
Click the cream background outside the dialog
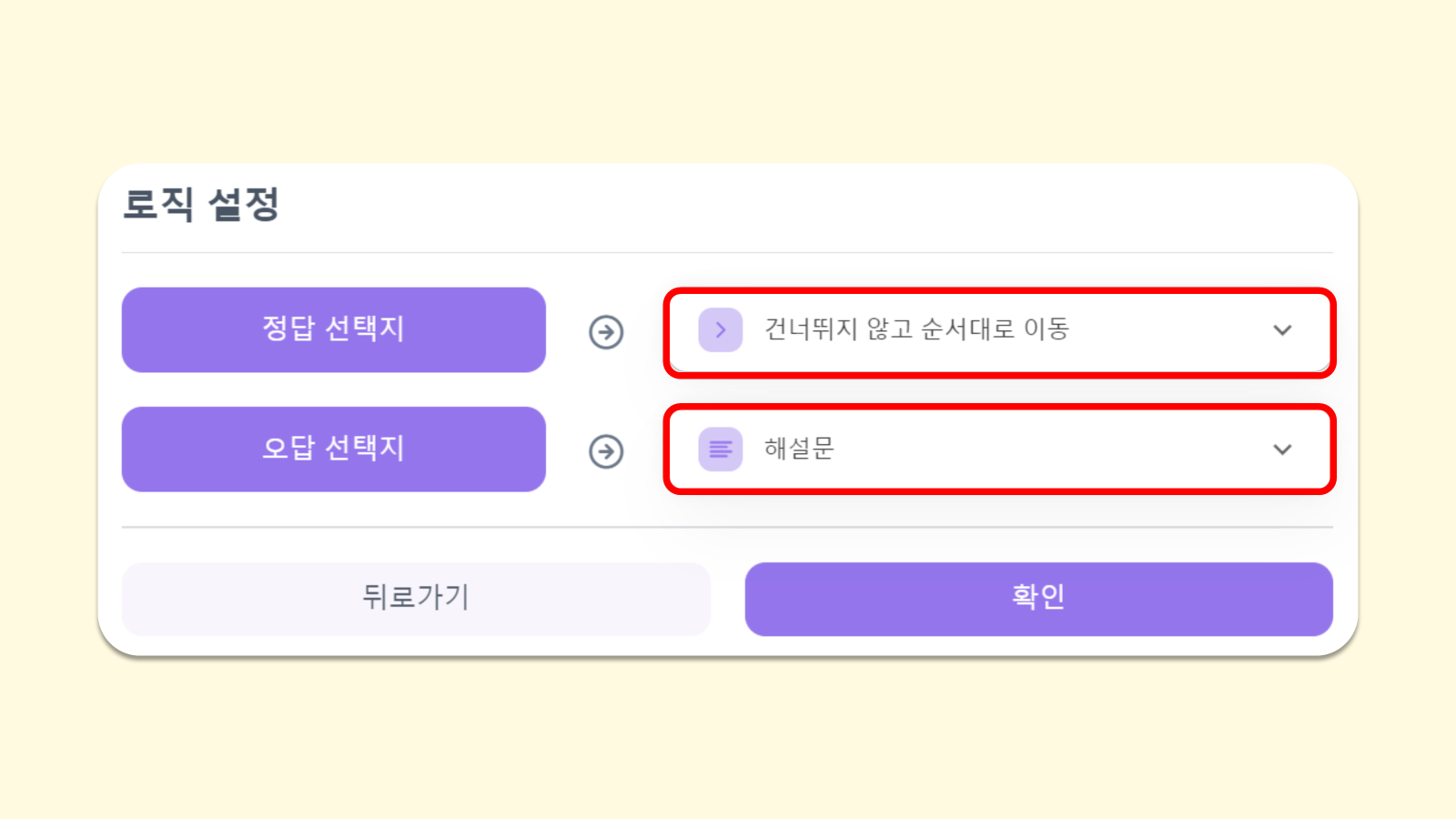click(728, 82)
